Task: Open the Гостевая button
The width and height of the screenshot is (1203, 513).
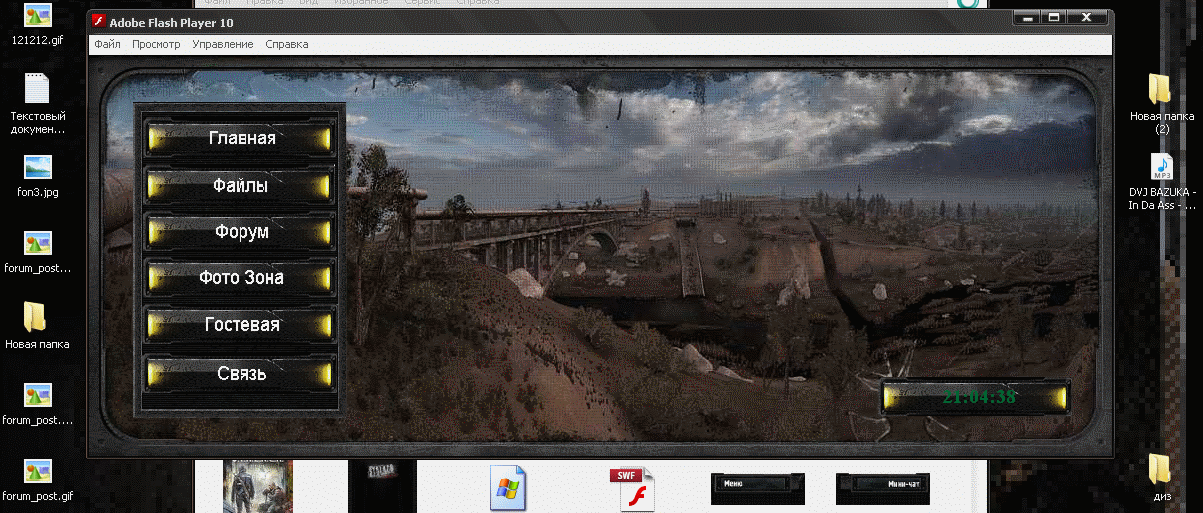Action: 242,325
